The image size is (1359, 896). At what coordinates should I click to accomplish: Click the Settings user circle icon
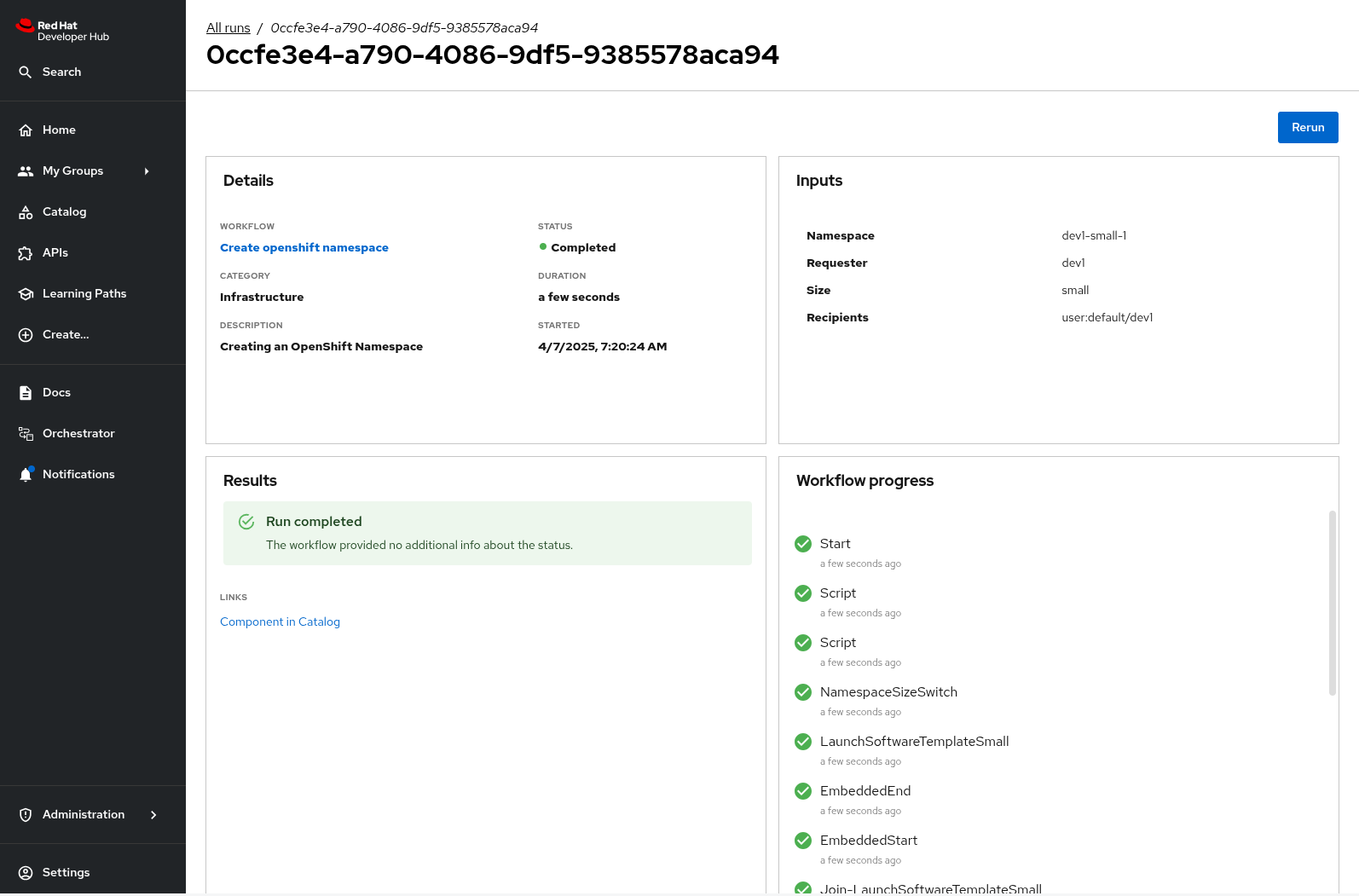(x=26, y=873)
